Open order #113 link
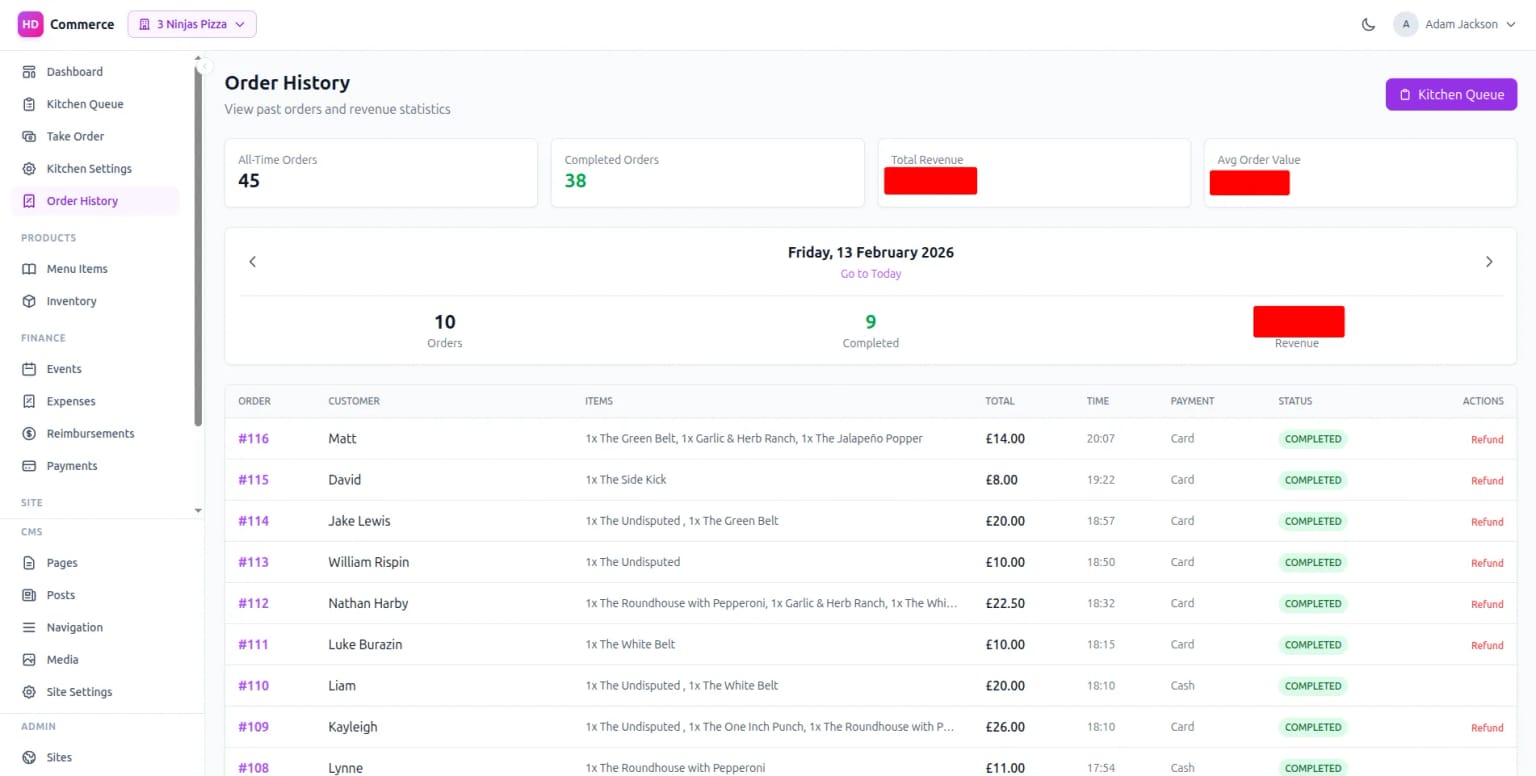This screenshot has height=776, width=1536. pos(253,562)
